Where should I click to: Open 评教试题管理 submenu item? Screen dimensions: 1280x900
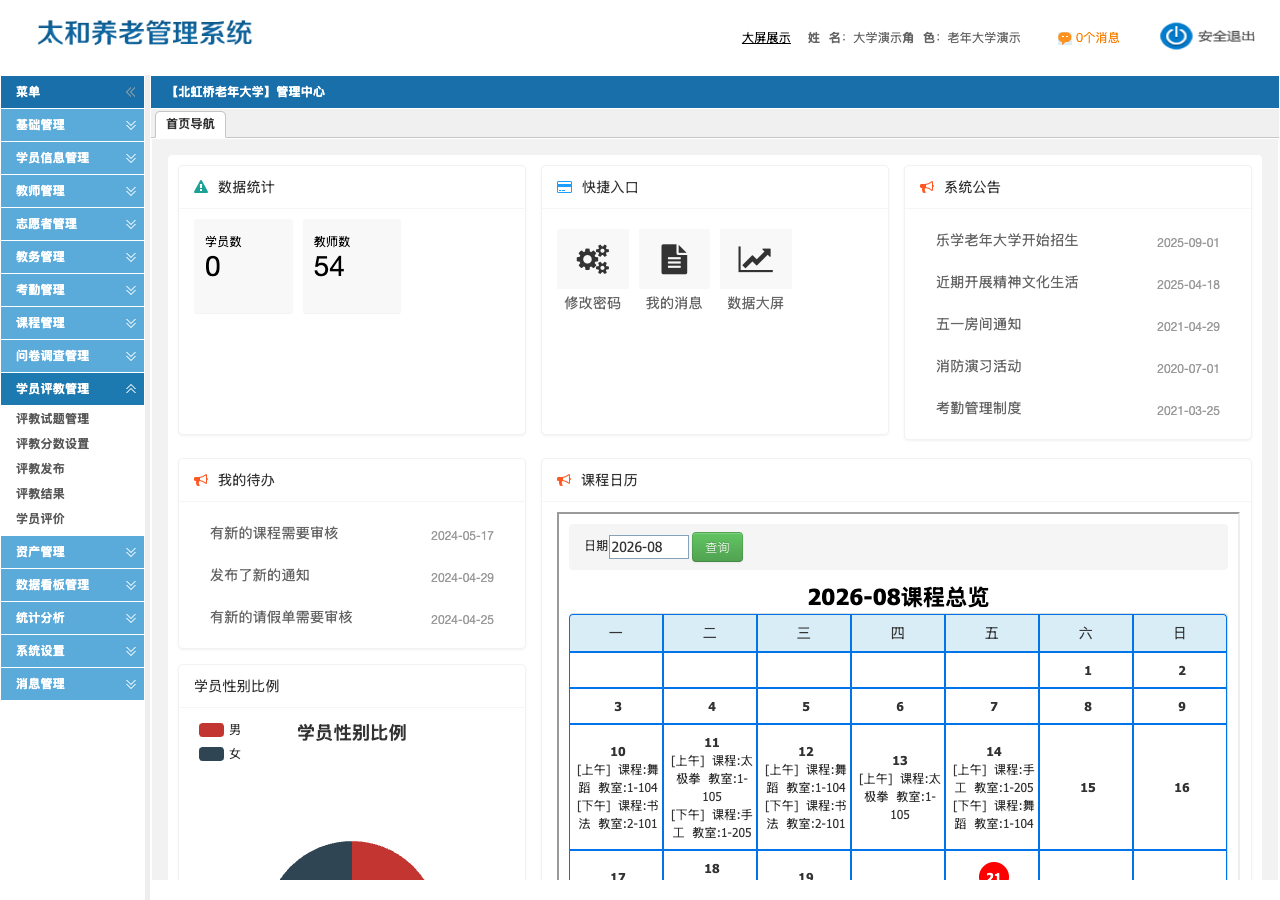52,419
